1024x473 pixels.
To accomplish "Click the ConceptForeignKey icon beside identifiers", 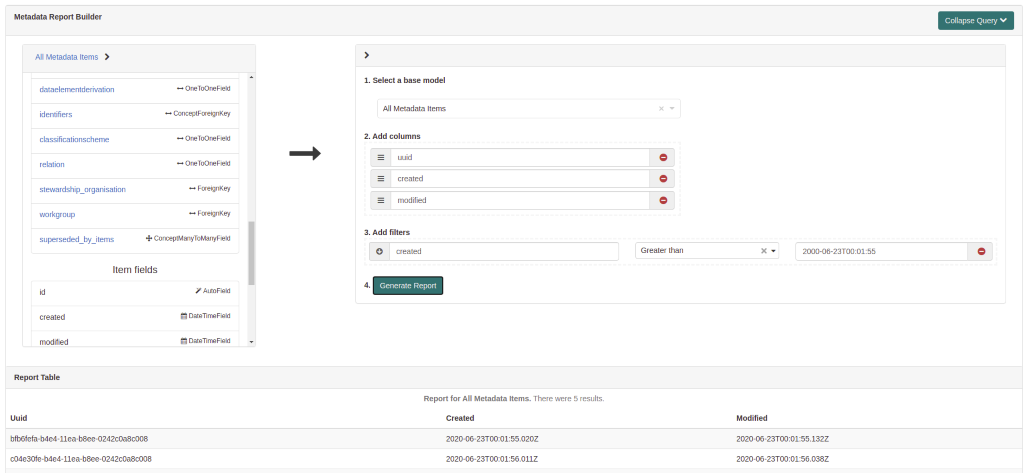I will coord(168,114).
